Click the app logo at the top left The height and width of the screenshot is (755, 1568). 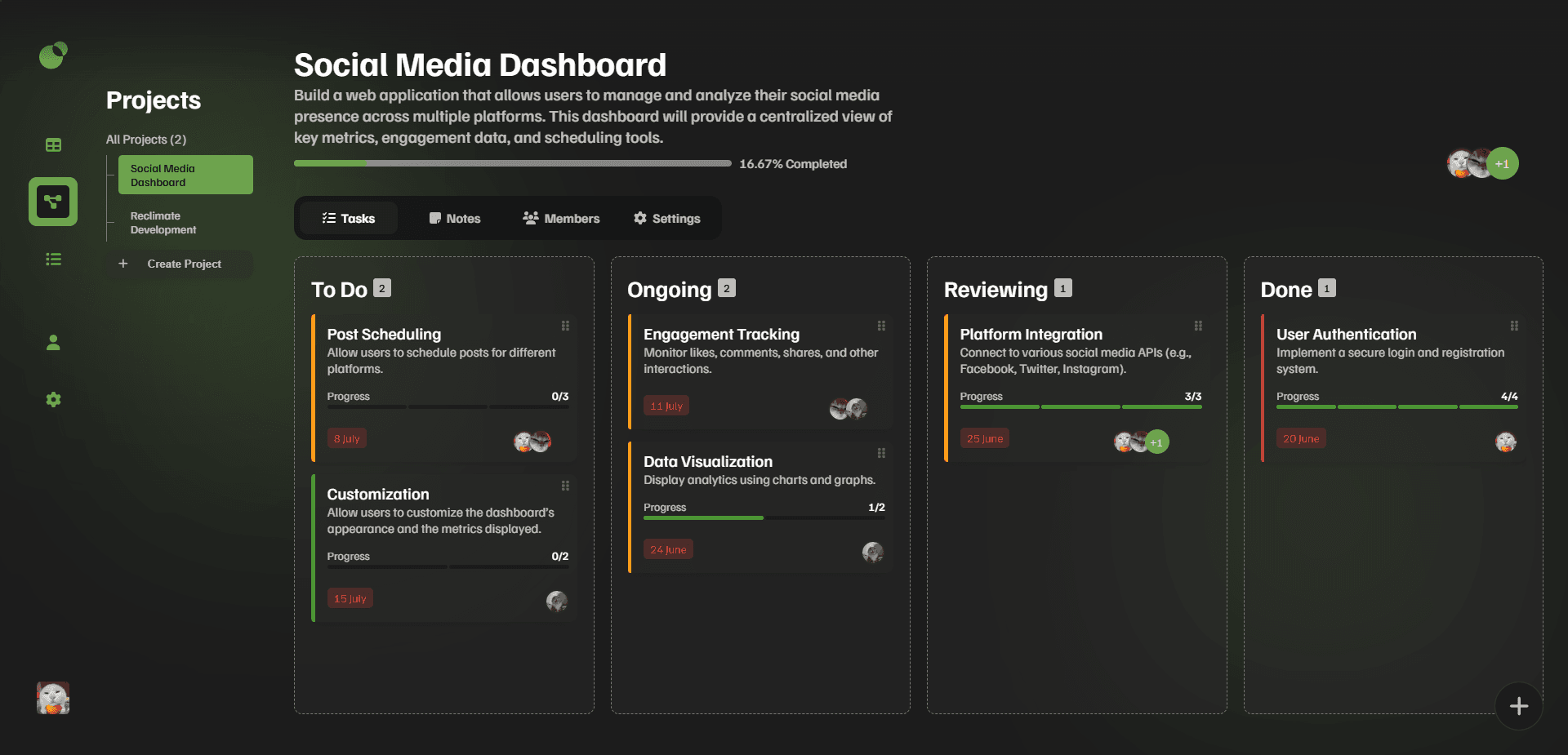click(x=52, y=56)
